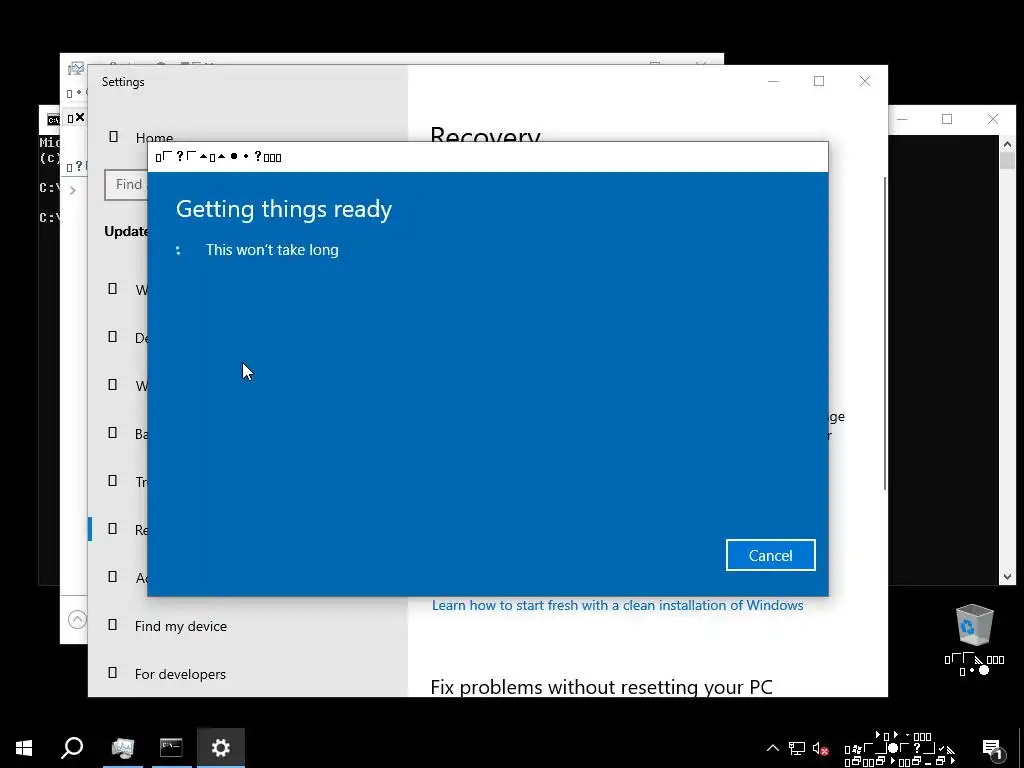Viewport: 1024px width, 768px height.
Task: Open the clean installation of Windows link
Action: click(x=618, y=605)
